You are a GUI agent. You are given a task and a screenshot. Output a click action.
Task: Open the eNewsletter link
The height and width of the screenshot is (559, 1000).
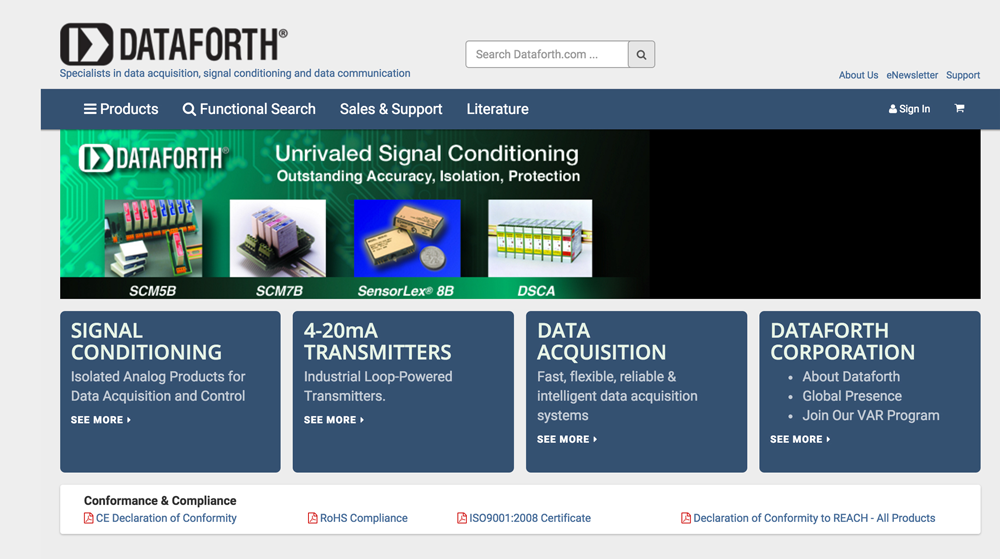pos(912,75)
